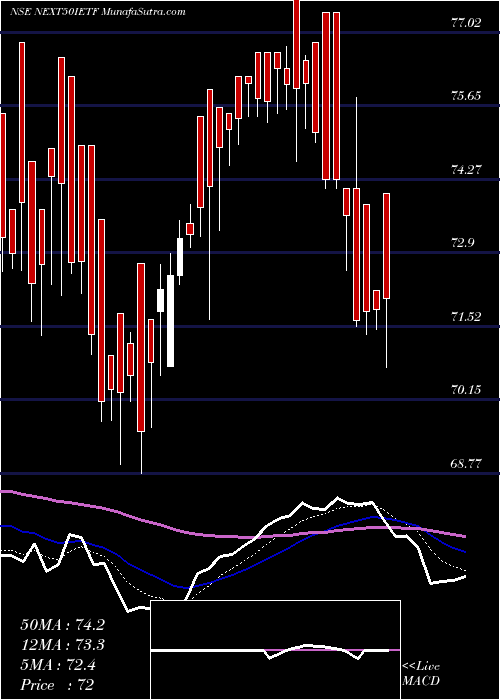Select the 75.65 price axis label
Image resolution: width=500 pixels, height=700 pixels.
467,96
